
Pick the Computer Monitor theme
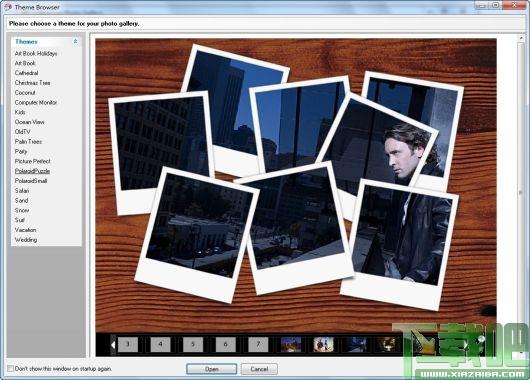click(36, 102)
